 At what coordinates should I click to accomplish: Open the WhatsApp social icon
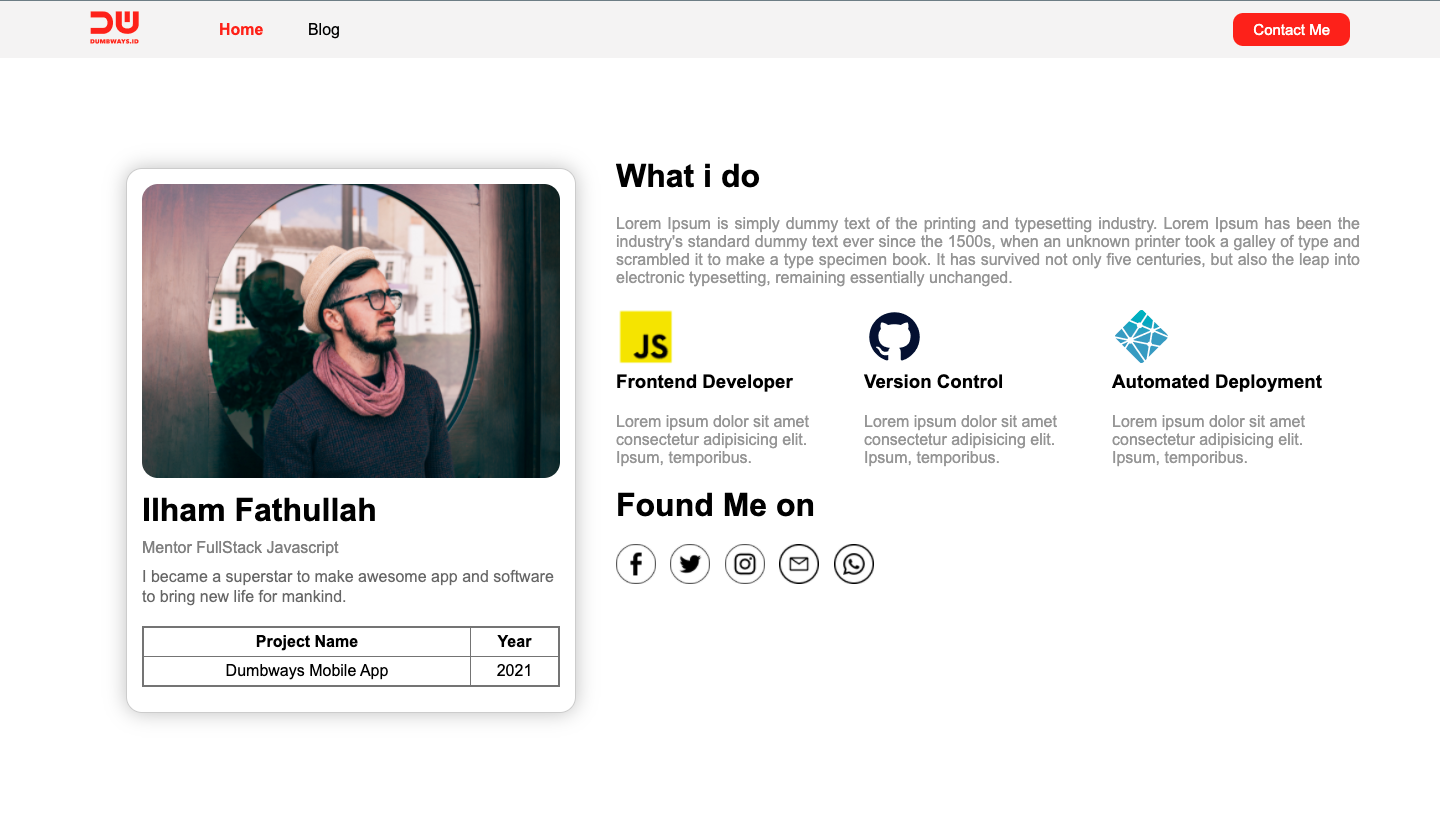point(854,564)
